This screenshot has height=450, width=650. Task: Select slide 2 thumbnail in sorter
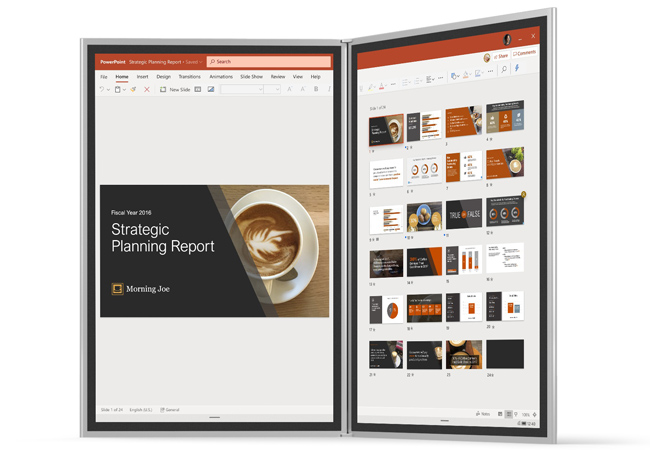[x=424, y=126]
